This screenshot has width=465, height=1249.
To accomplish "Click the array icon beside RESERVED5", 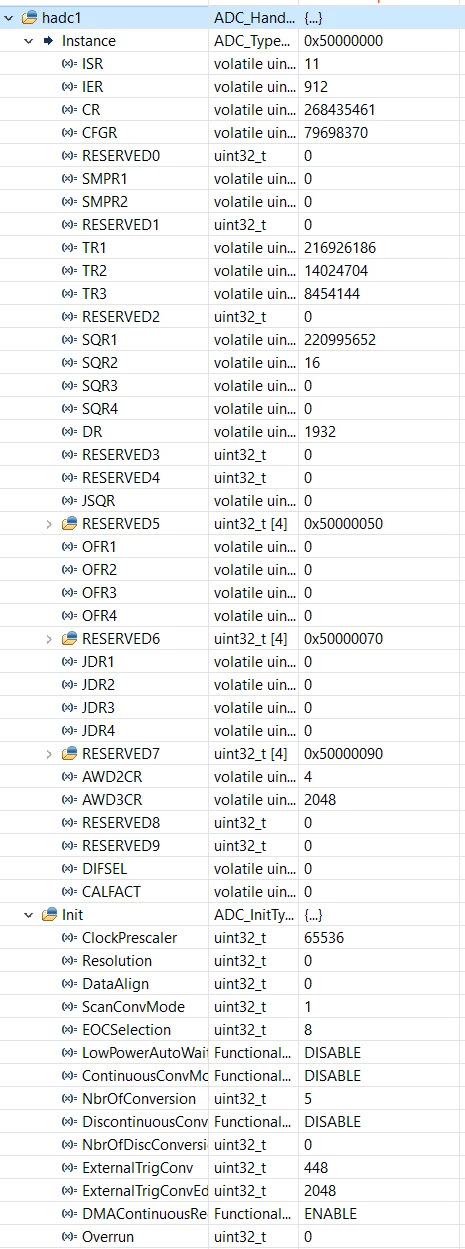I will pos(69,524).
